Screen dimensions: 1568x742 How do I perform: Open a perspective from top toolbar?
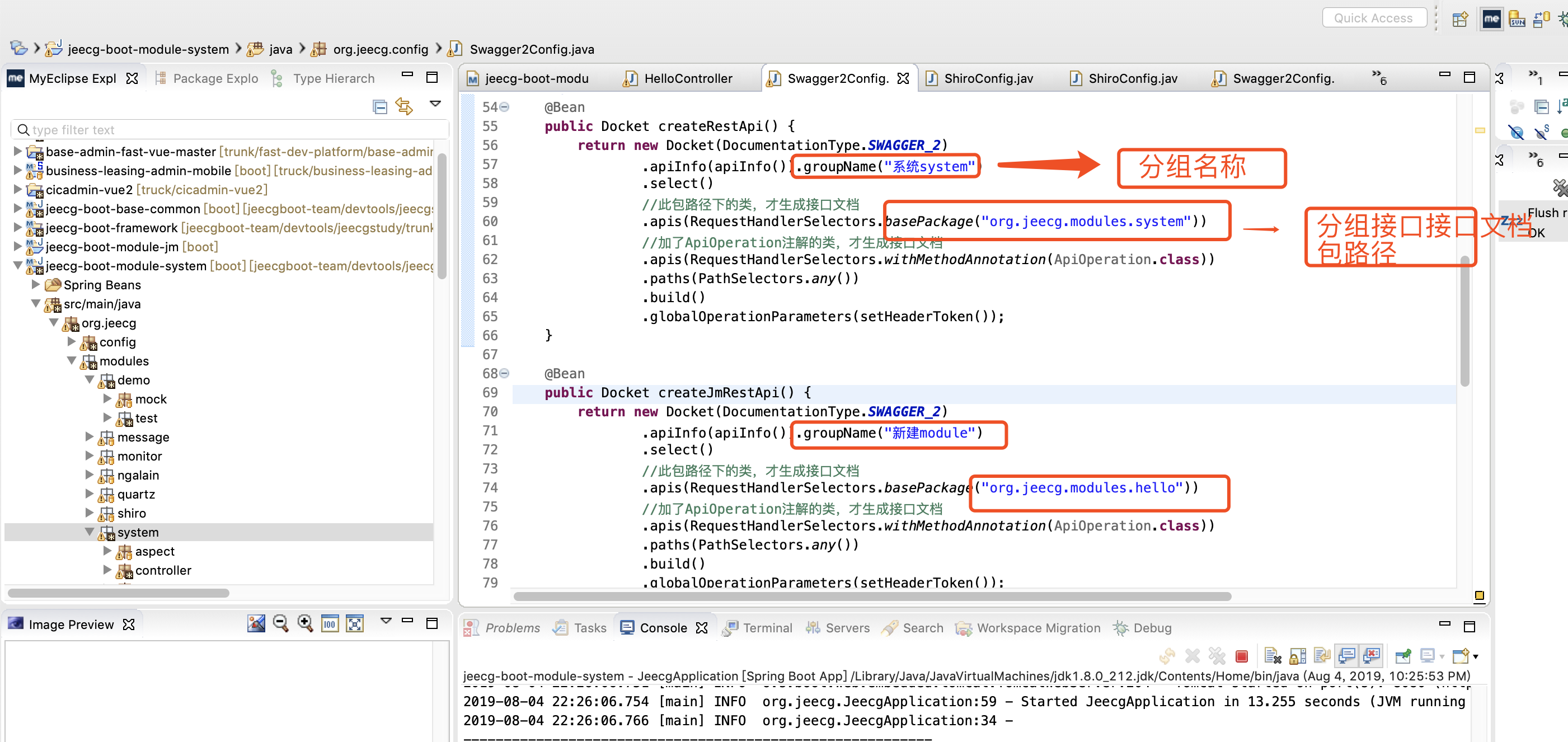[x=1459, y=19]
